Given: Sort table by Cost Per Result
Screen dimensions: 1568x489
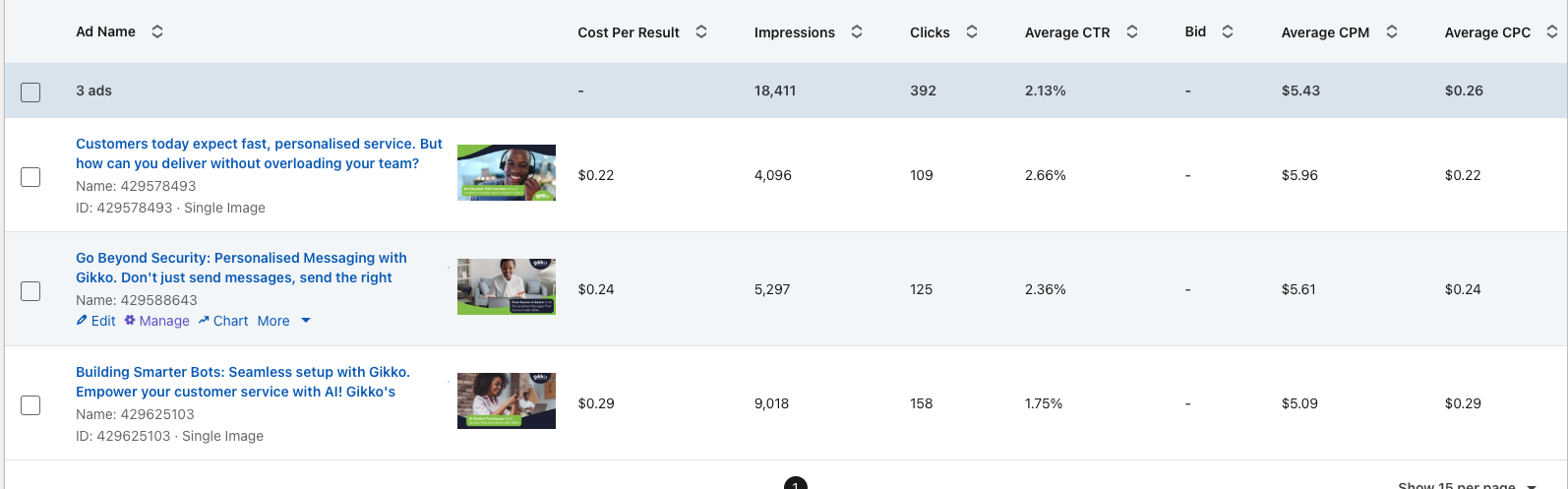Looking at the screenshot, I should click(x=700, y=31).
